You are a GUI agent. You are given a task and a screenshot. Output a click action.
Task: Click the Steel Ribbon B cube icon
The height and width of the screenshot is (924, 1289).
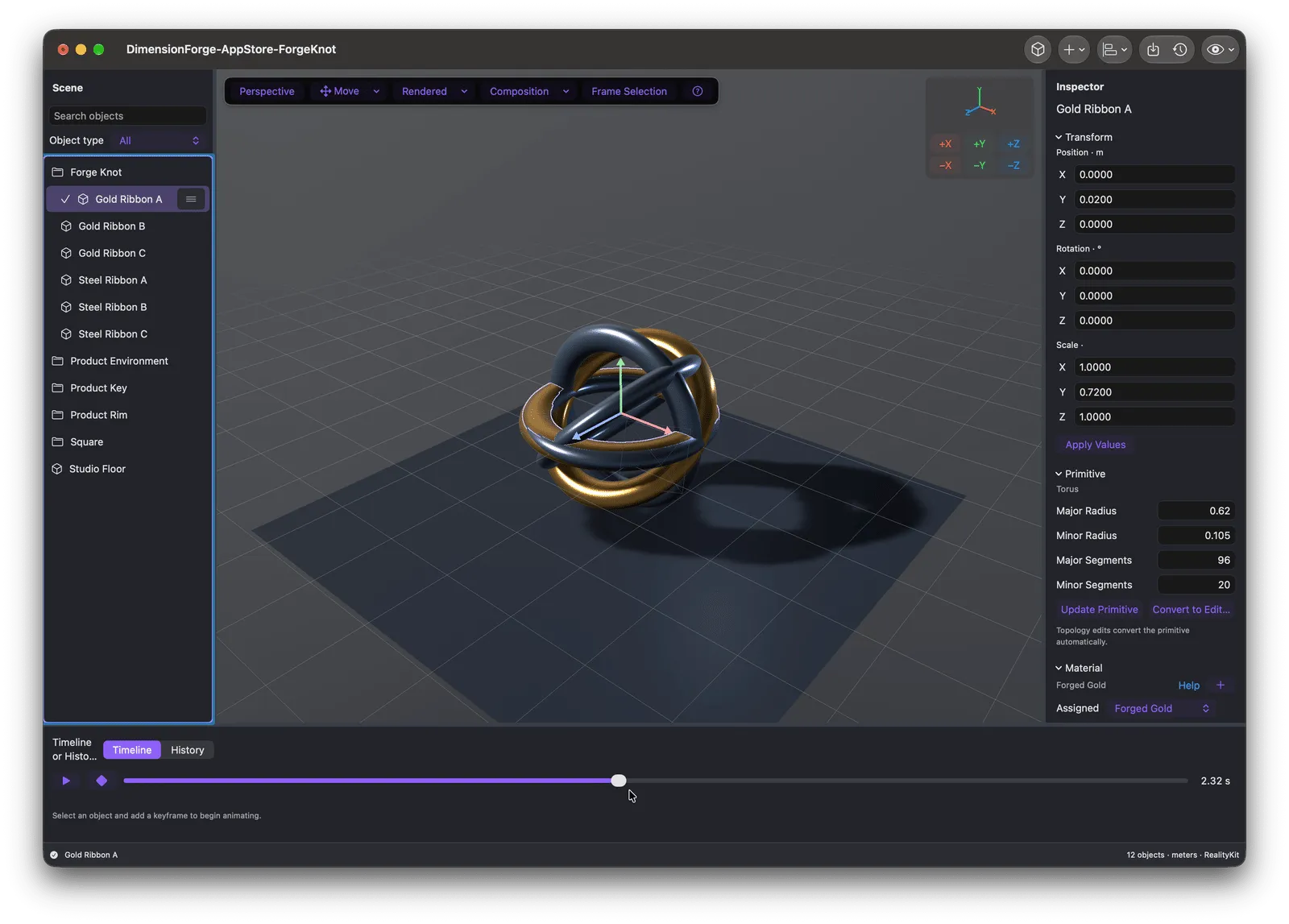[66, 307]
